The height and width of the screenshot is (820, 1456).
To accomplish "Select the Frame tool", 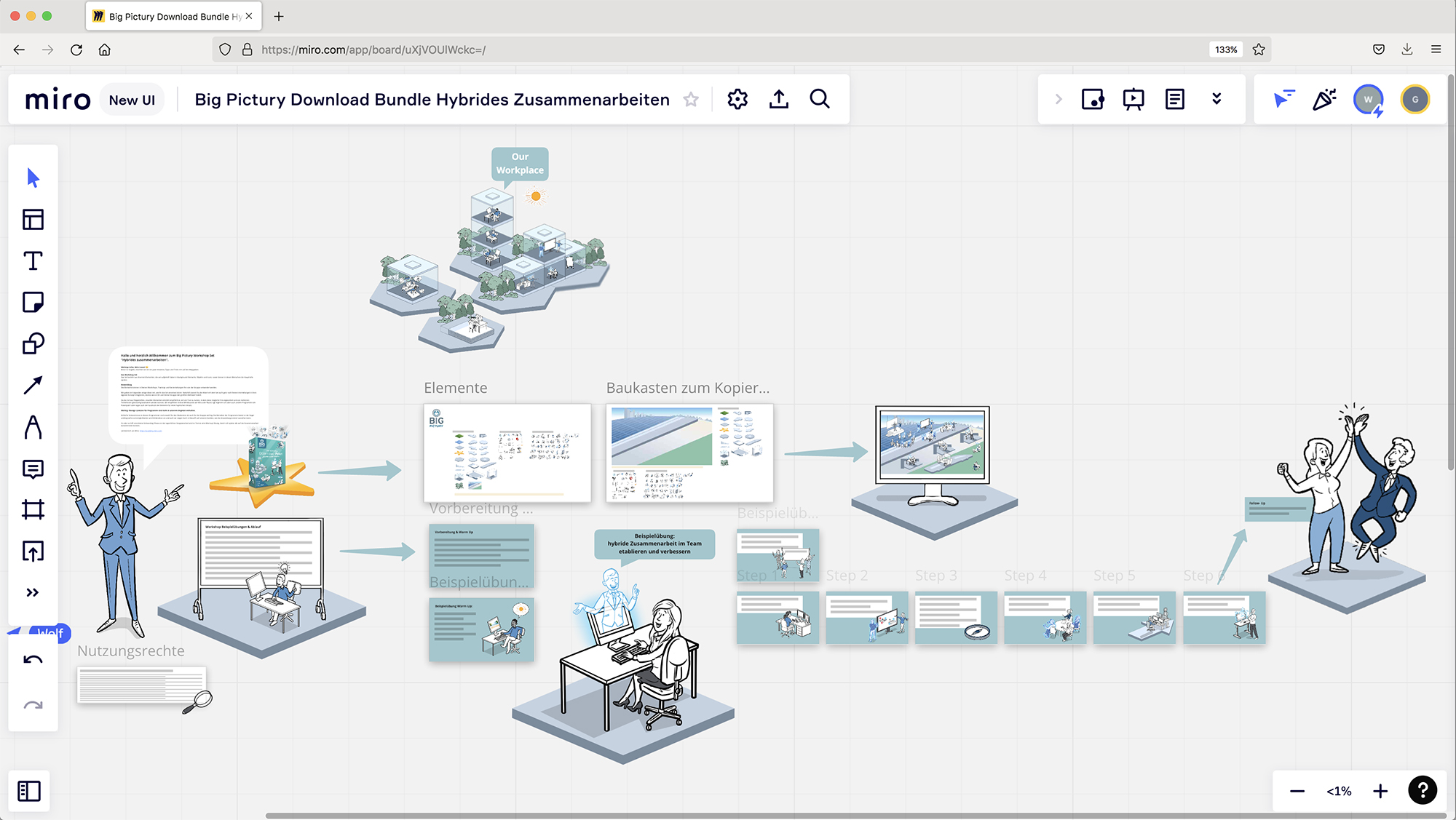I will (x=33, y=509).
